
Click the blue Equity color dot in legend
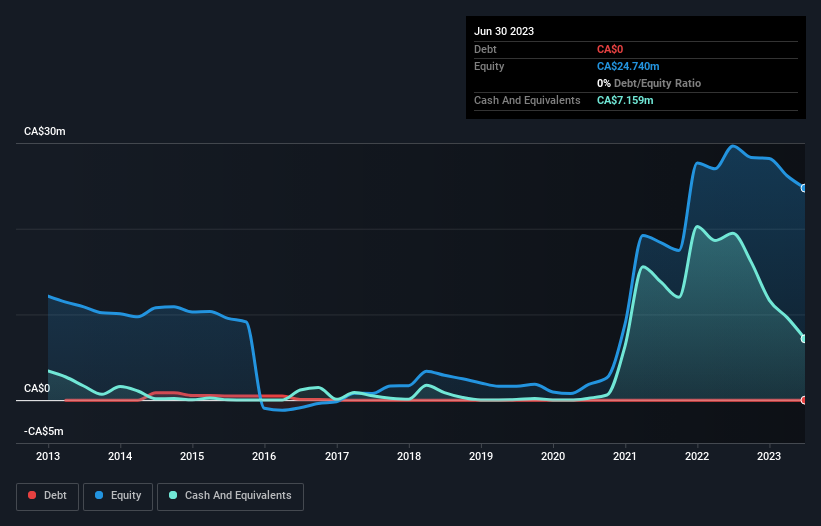click(99, 495)
